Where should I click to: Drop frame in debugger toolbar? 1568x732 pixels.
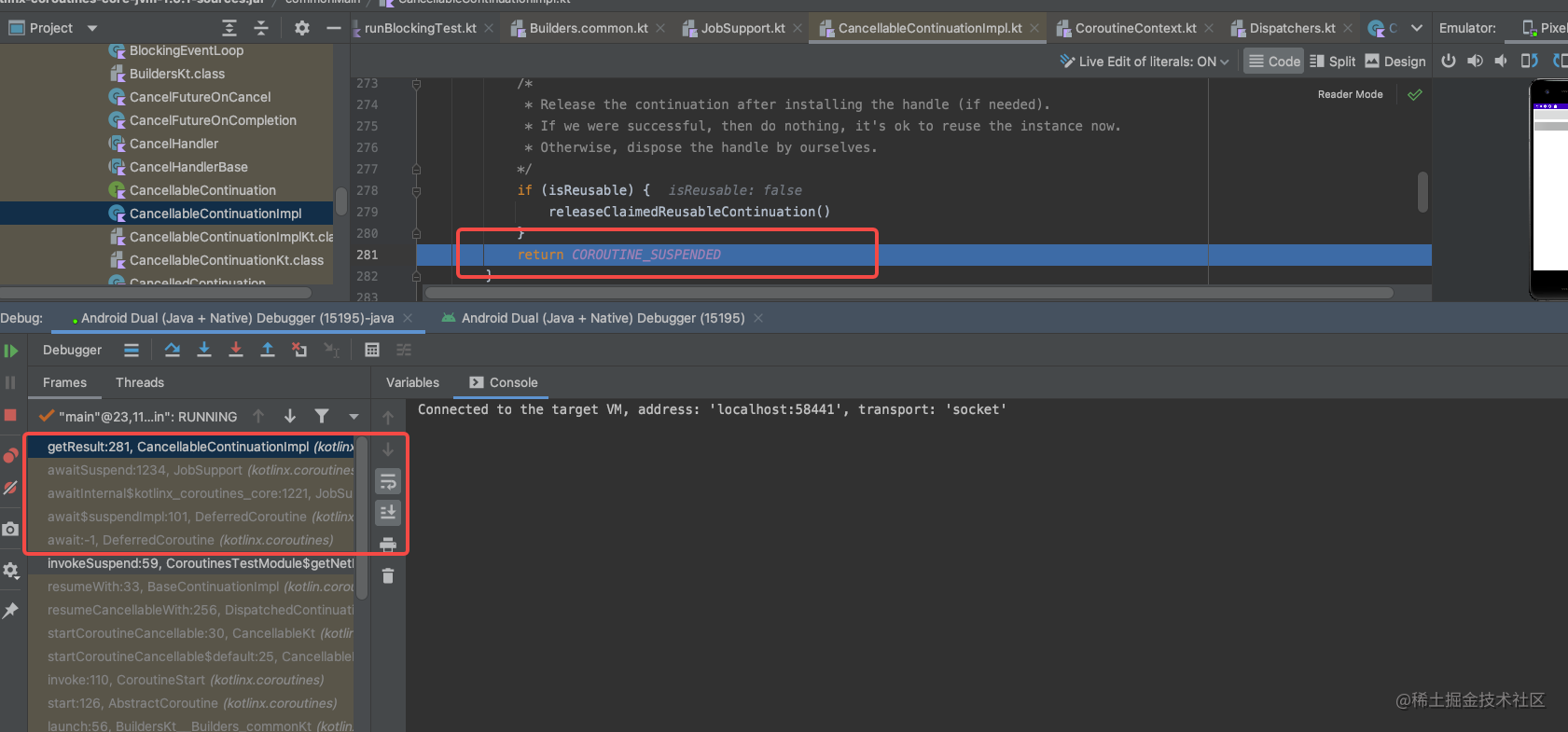(x=299, y=350)
